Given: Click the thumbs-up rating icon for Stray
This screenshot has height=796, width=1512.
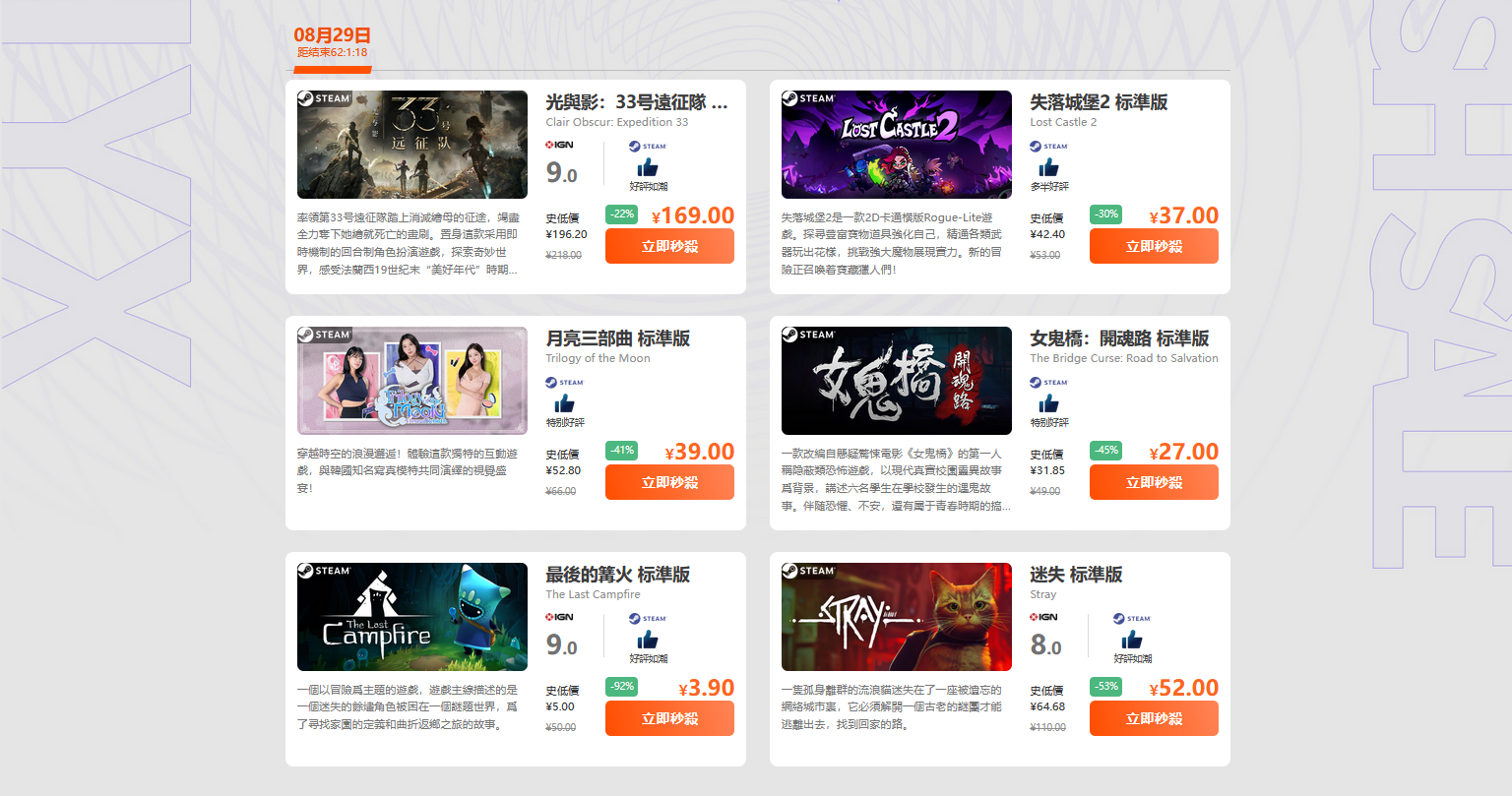Looking at the screenshot, I should point(1132,641).
